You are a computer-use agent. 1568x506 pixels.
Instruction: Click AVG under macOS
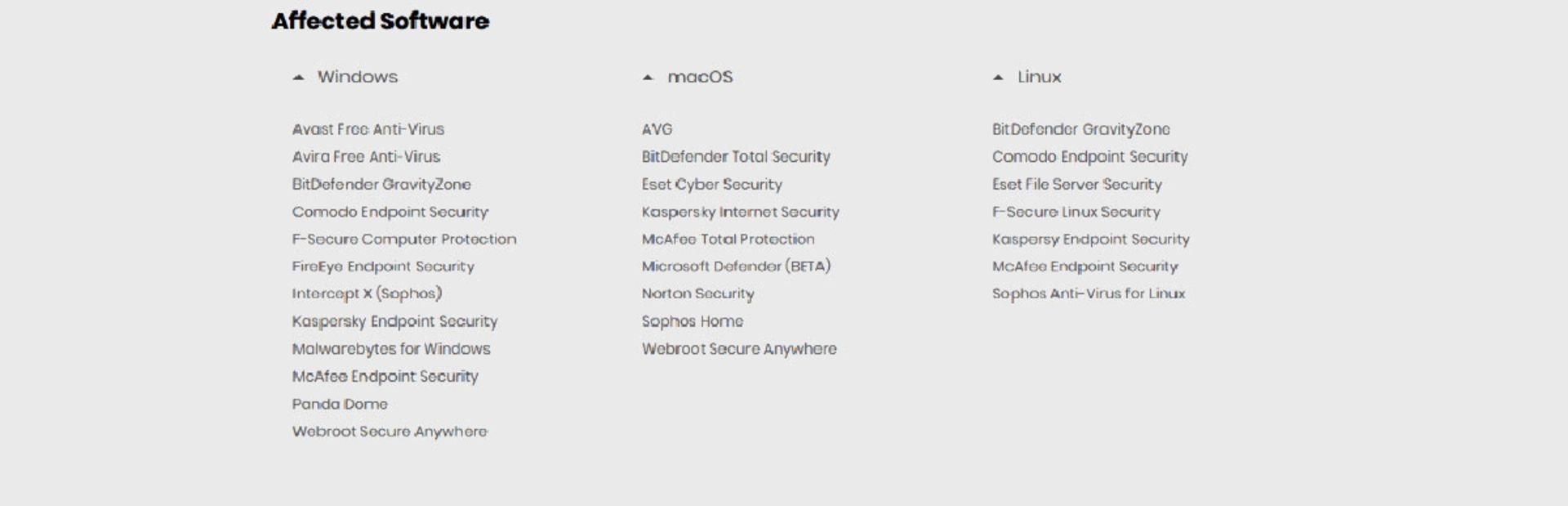click(657, 129)
